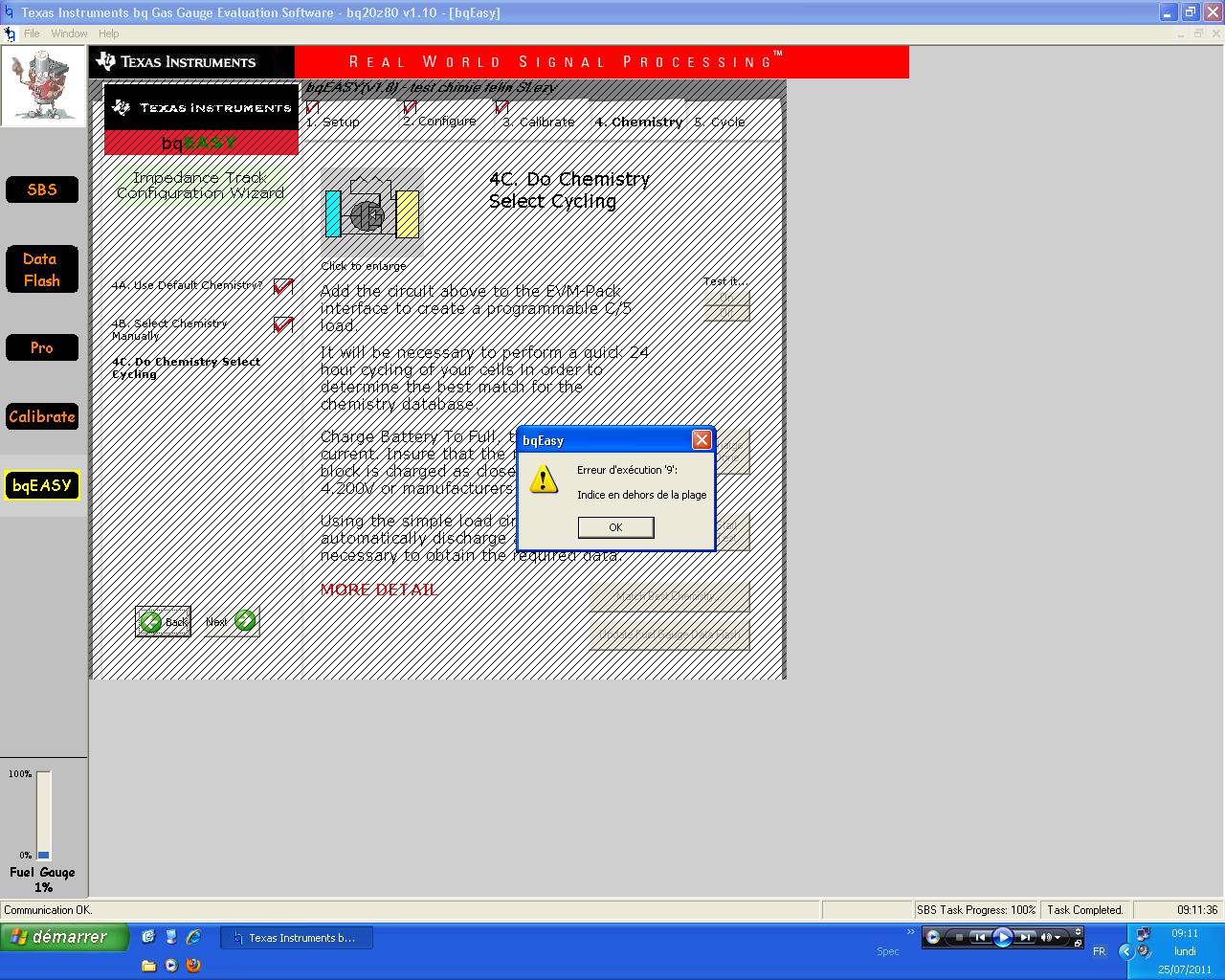Select the bqEASY sidebar button

tap(42, 485)
